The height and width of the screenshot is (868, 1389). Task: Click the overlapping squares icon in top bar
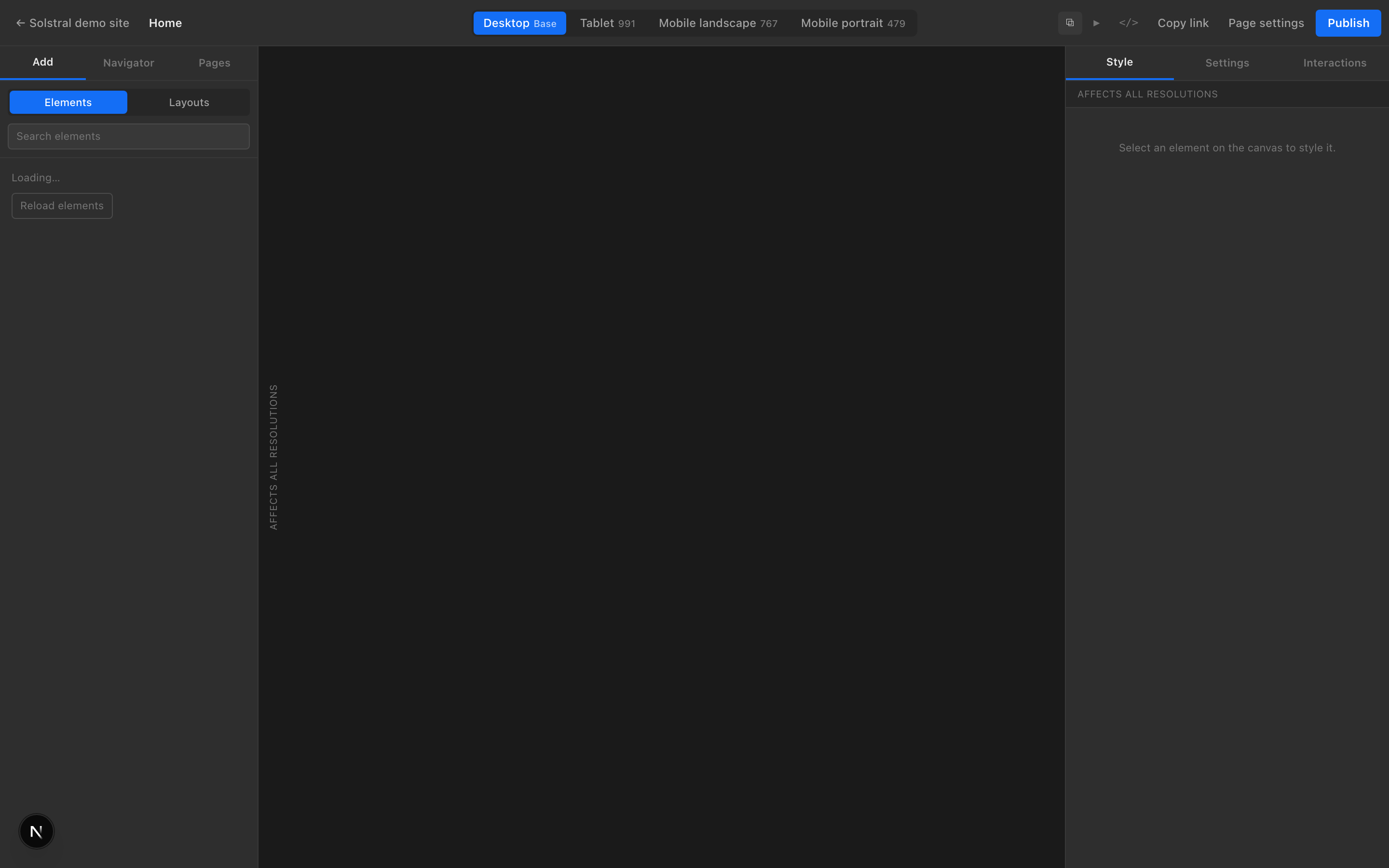pyautogui.click(x=1070, y=23)
